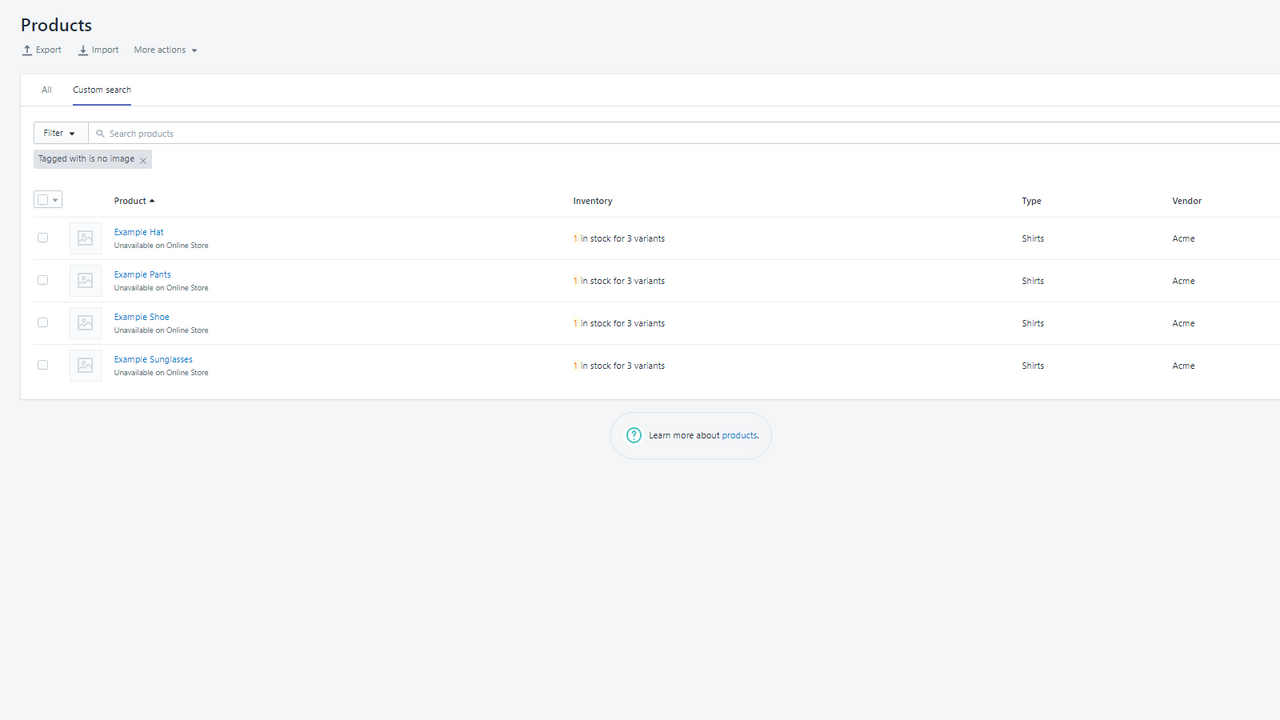
Task: Click the help question mark icon
Action: coord(634,435)
